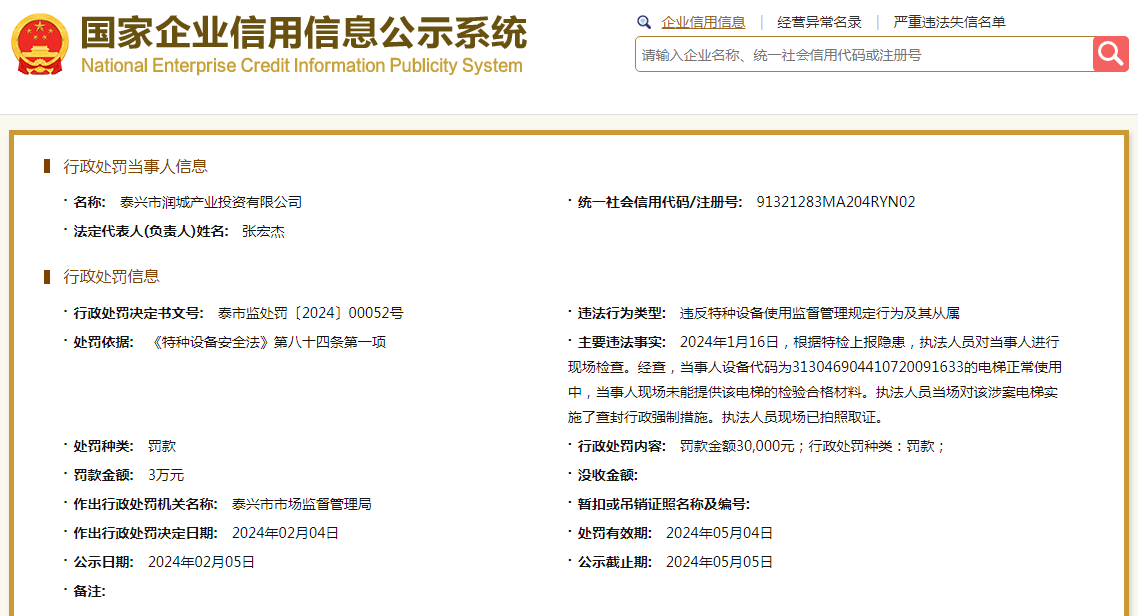Click decision number 泰市监处罚〔2024〕00052号

311,313
